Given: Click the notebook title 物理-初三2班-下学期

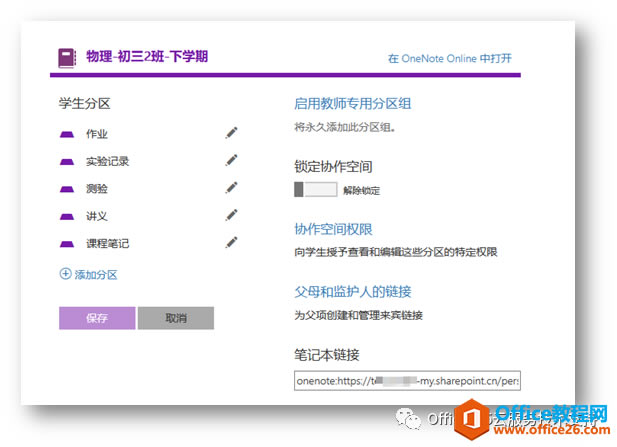Looking at the screenshot, I should pyautogui.click(x=147, y=56).
